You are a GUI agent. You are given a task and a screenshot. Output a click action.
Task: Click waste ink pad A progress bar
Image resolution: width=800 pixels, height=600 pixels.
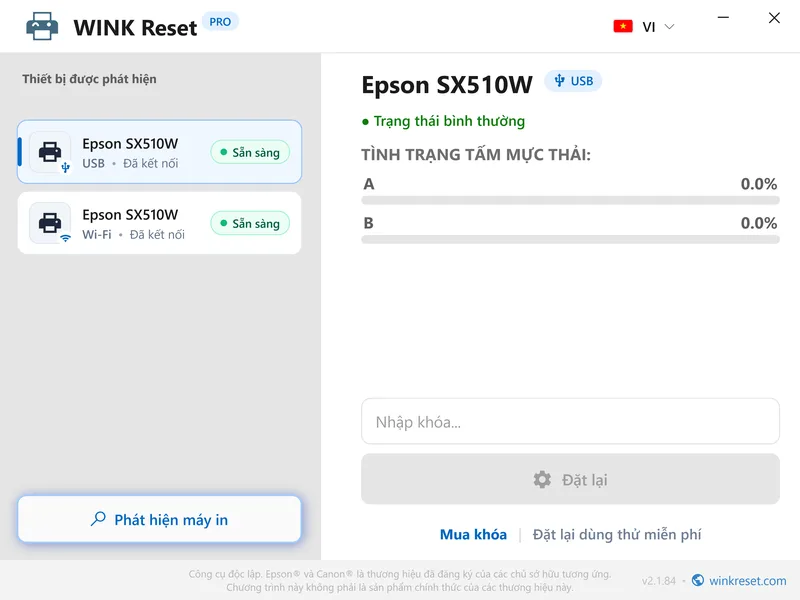tap(570, 201)
